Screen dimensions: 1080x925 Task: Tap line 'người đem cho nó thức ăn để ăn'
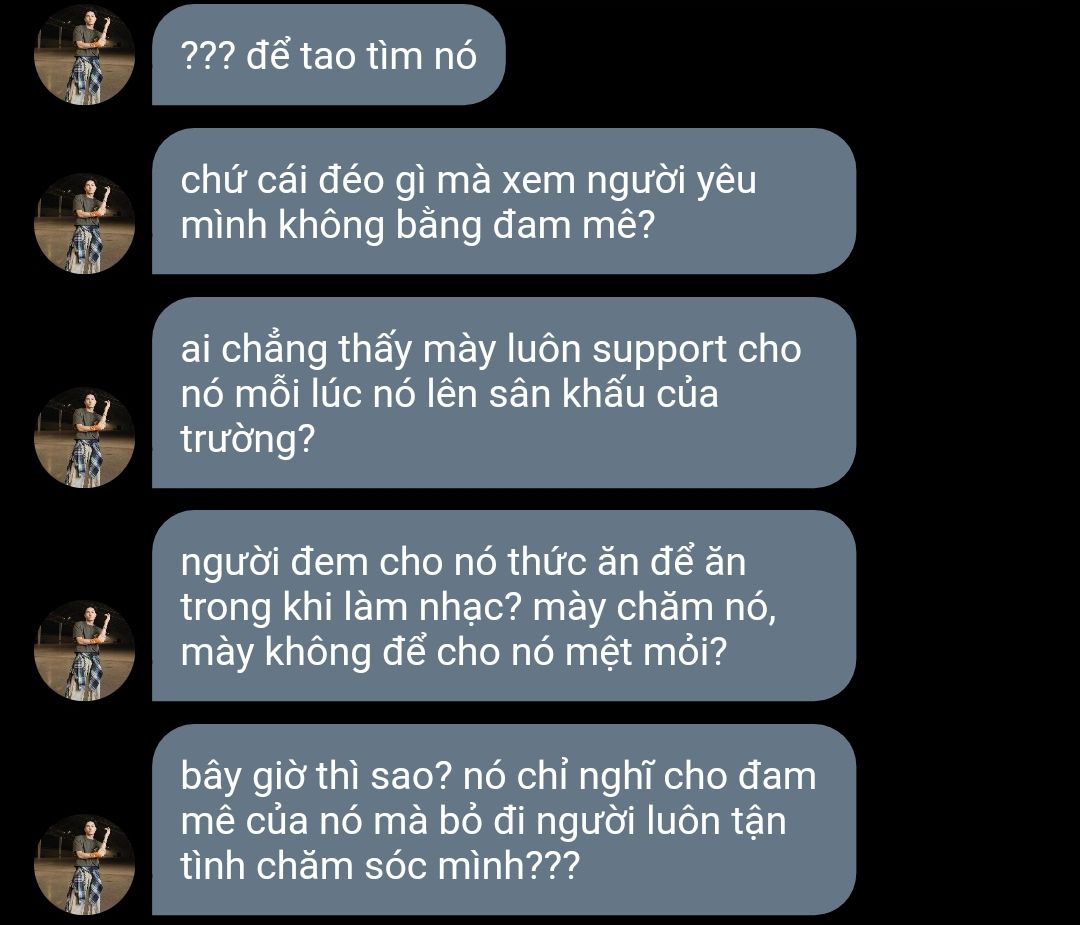463,563
